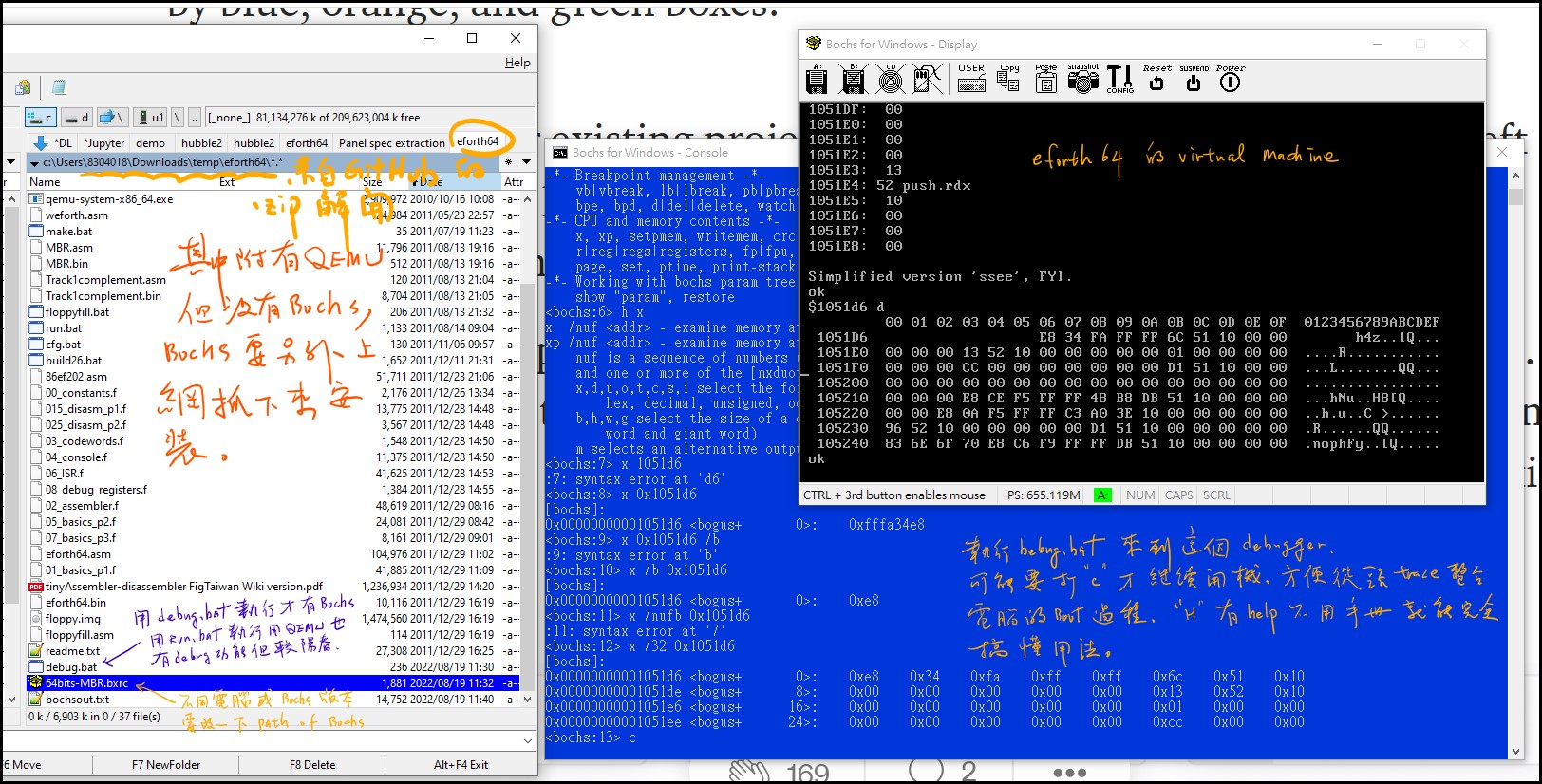
Task: Click the IPS 655.119M status field
Action: tap(1042, 495)
